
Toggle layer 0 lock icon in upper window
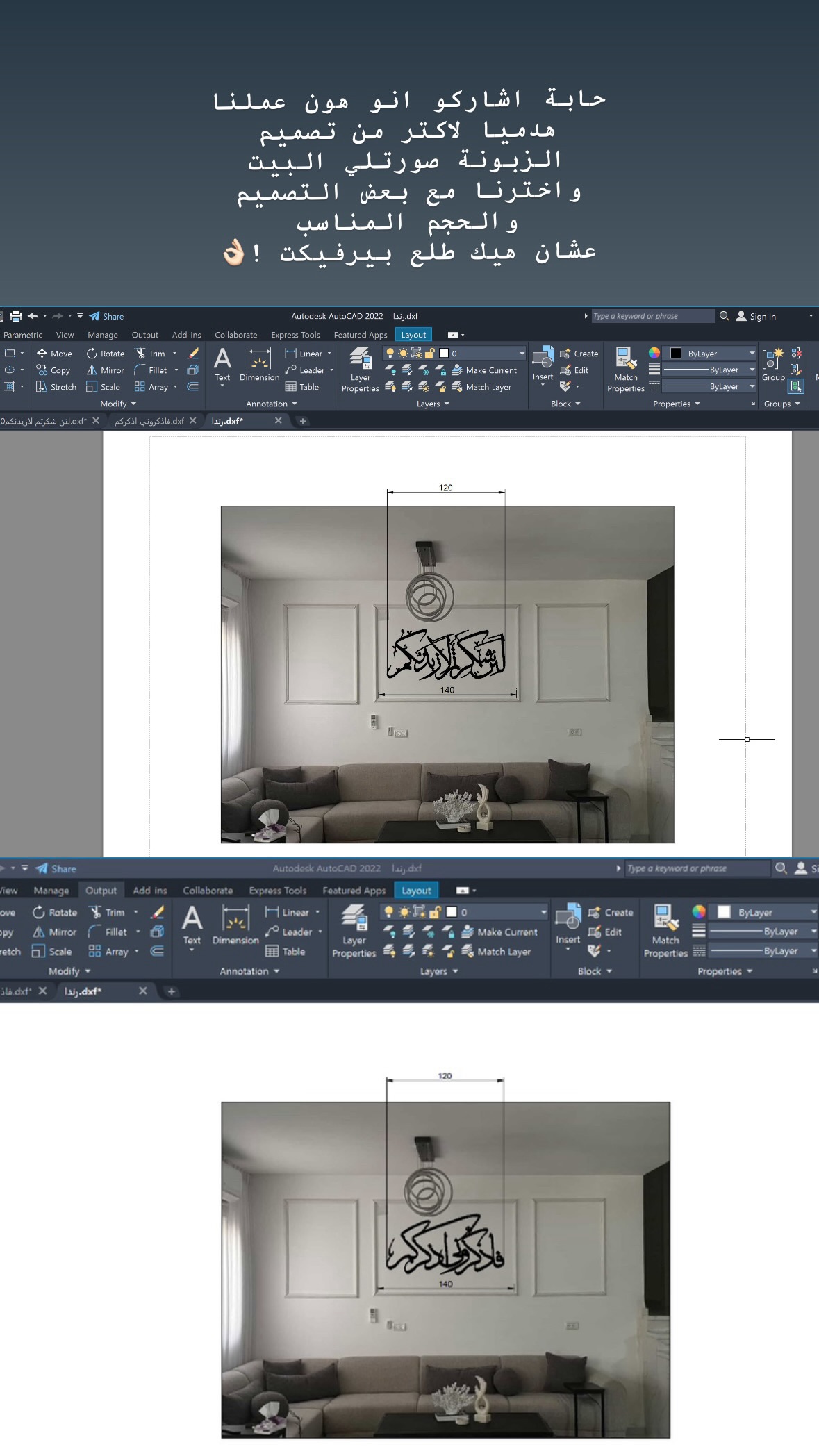click(x=430, y=354)
